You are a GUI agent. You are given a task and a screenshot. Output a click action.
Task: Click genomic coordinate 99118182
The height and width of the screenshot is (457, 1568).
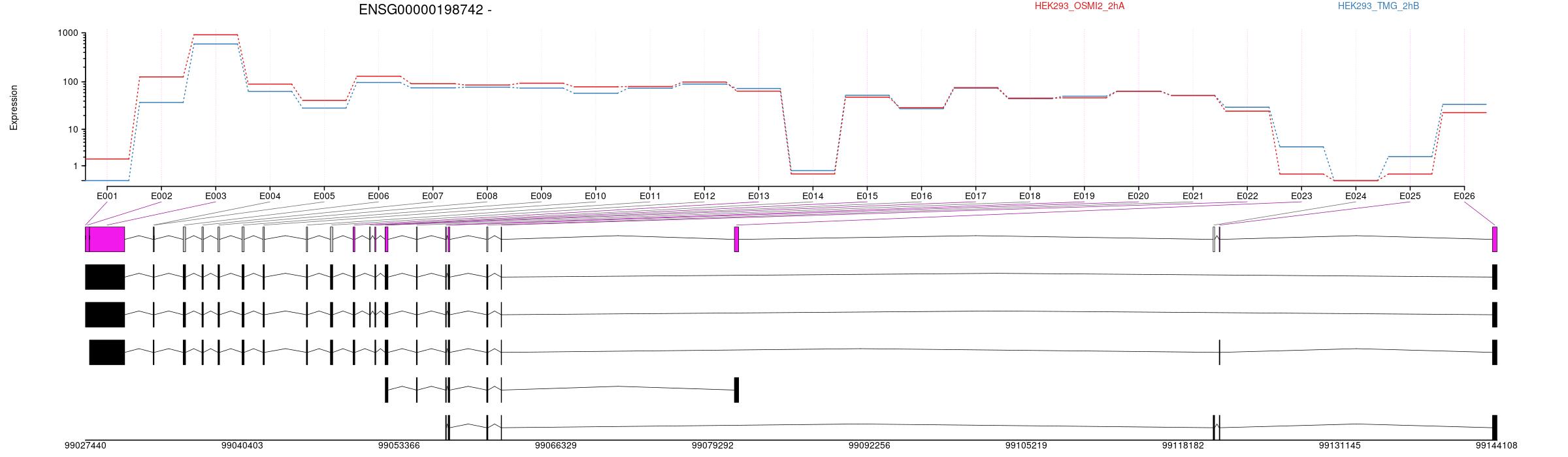(1183, 446)
